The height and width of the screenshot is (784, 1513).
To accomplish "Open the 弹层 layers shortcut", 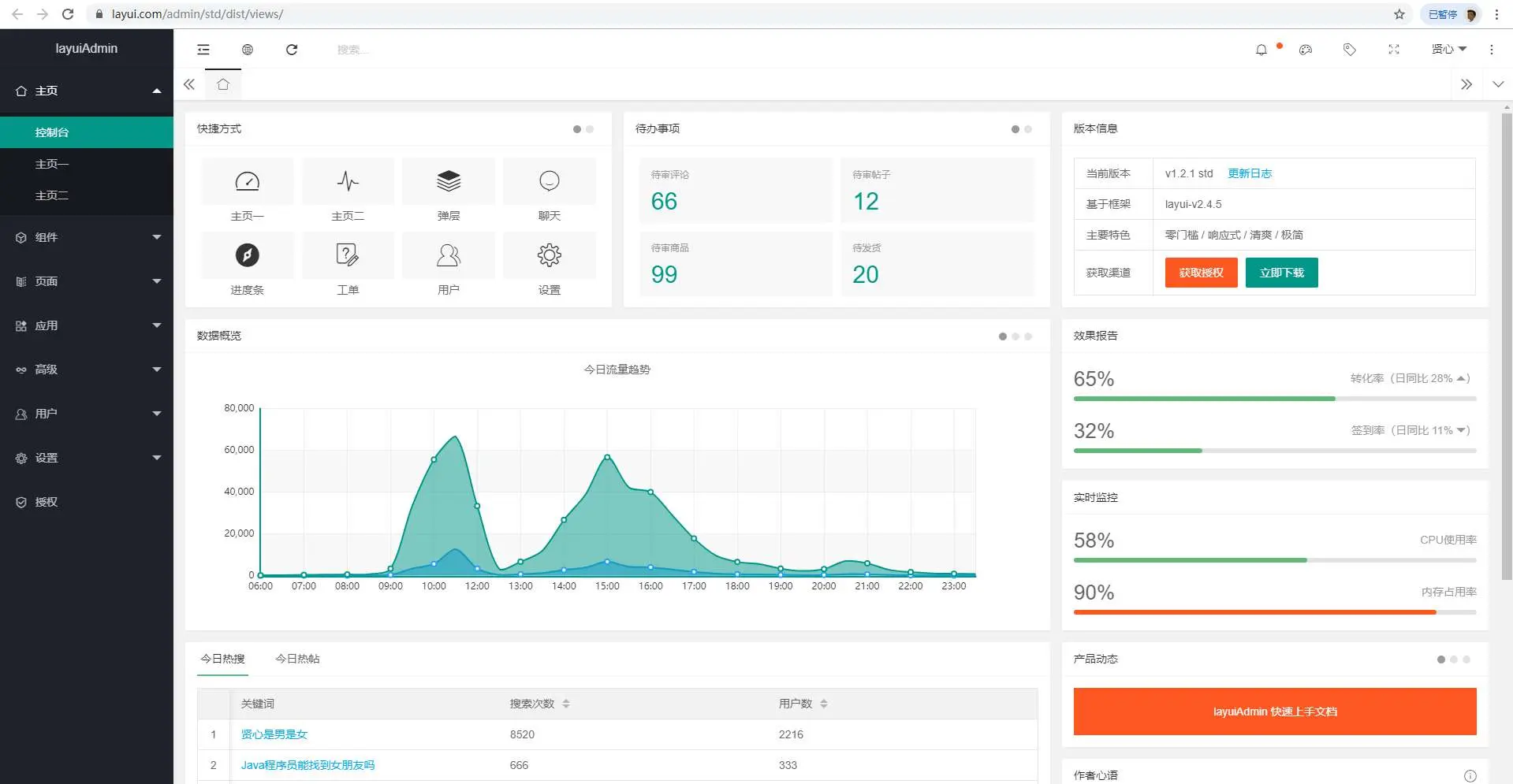I will (449, 181).
